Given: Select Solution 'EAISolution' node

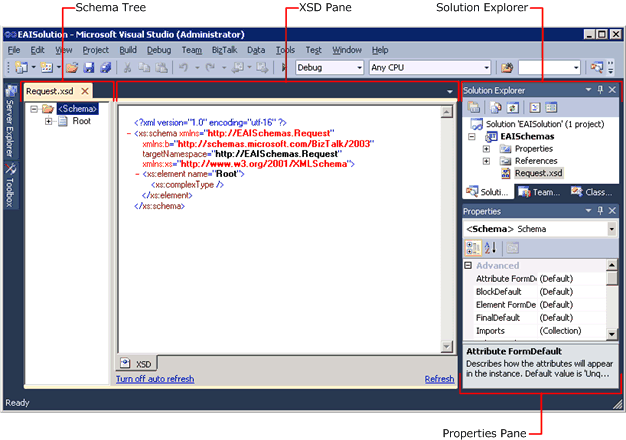Looking at the screenshot, I should click(x=545, y=124).
